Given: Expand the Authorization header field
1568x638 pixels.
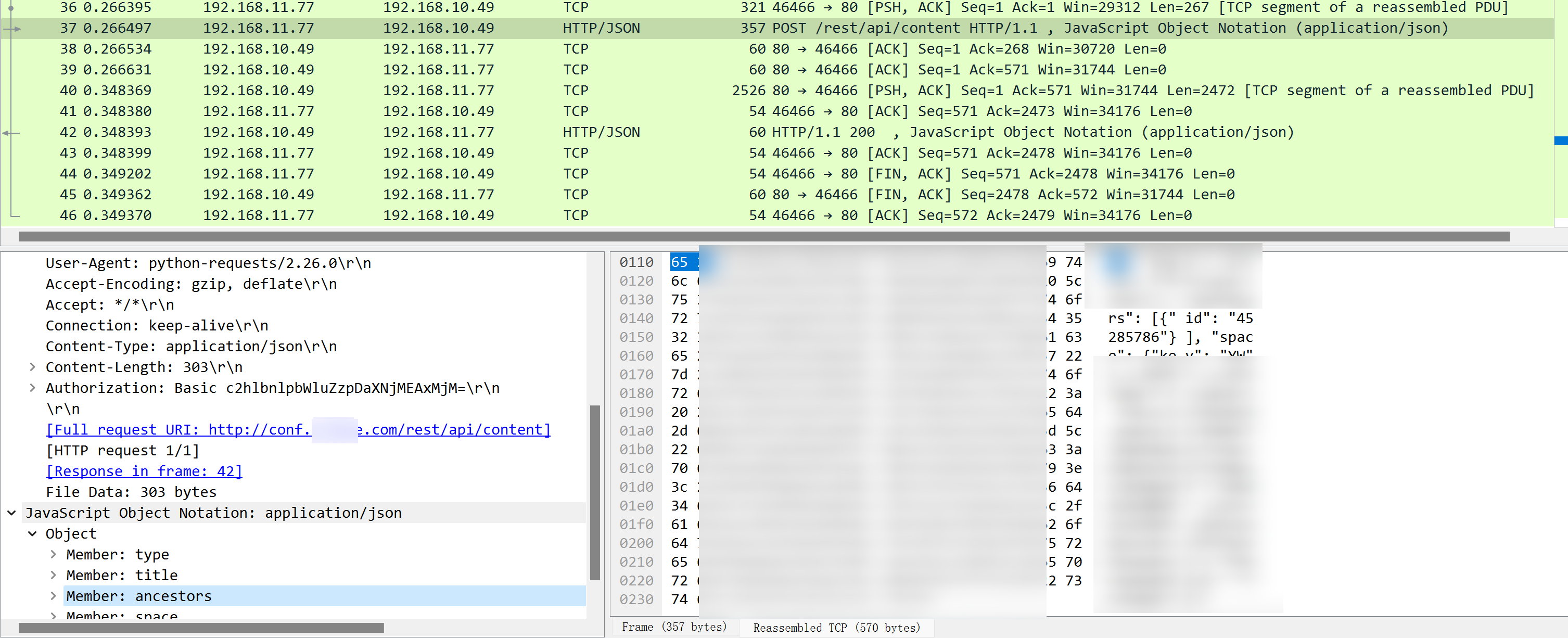Looking at the screenshot, I should click(32, 388).
